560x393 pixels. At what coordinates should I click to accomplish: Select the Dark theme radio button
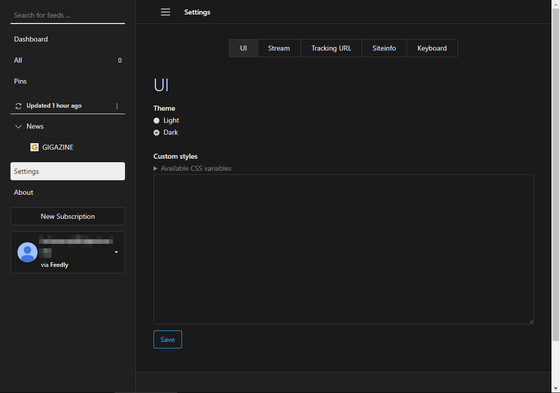[156, 133]
